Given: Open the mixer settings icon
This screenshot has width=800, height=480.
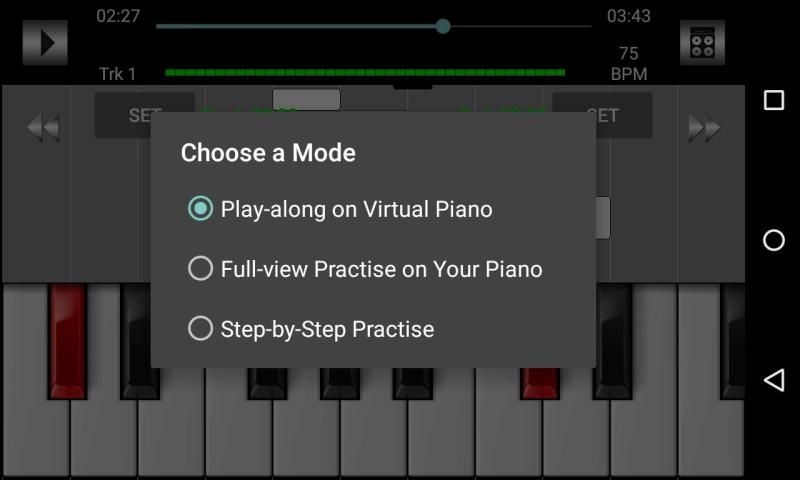Looking at the screenshot, I should point(702,43).
